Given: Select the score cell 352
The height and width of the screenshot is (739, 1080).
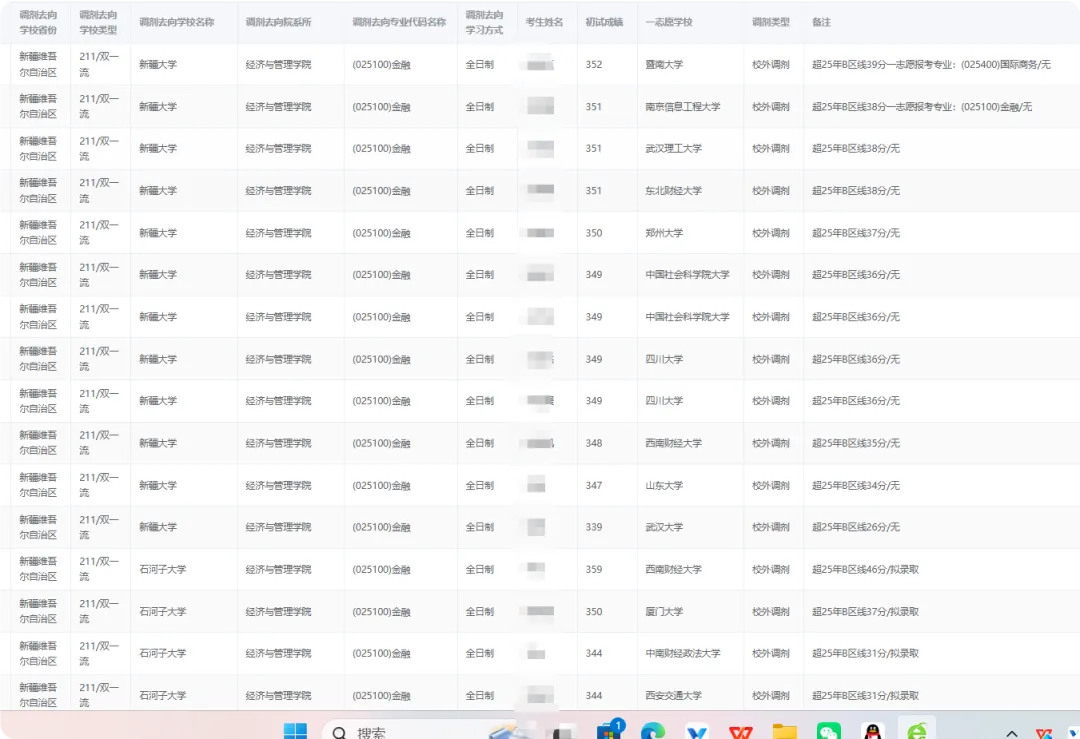Looking at the screenshot, I should [x=594, y=65].
